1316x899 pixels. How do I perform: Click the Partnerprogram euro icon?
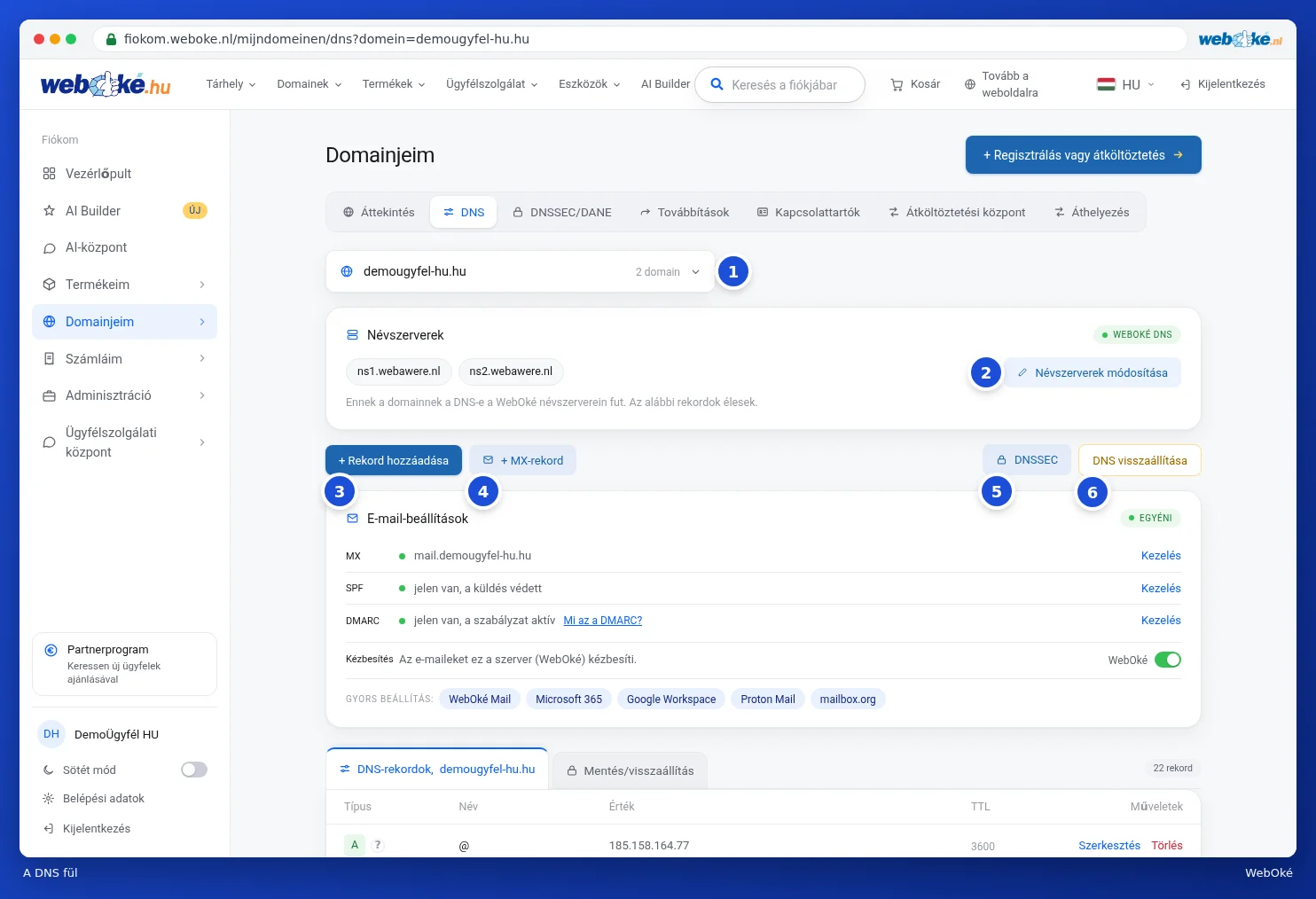(x=51, y=650)
